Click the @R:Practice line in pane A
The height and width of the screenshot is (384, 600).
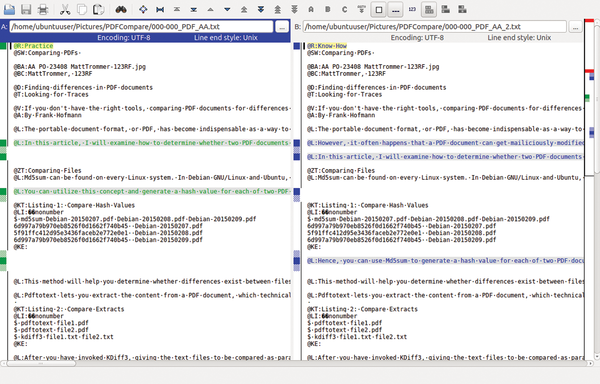(33, 46)
